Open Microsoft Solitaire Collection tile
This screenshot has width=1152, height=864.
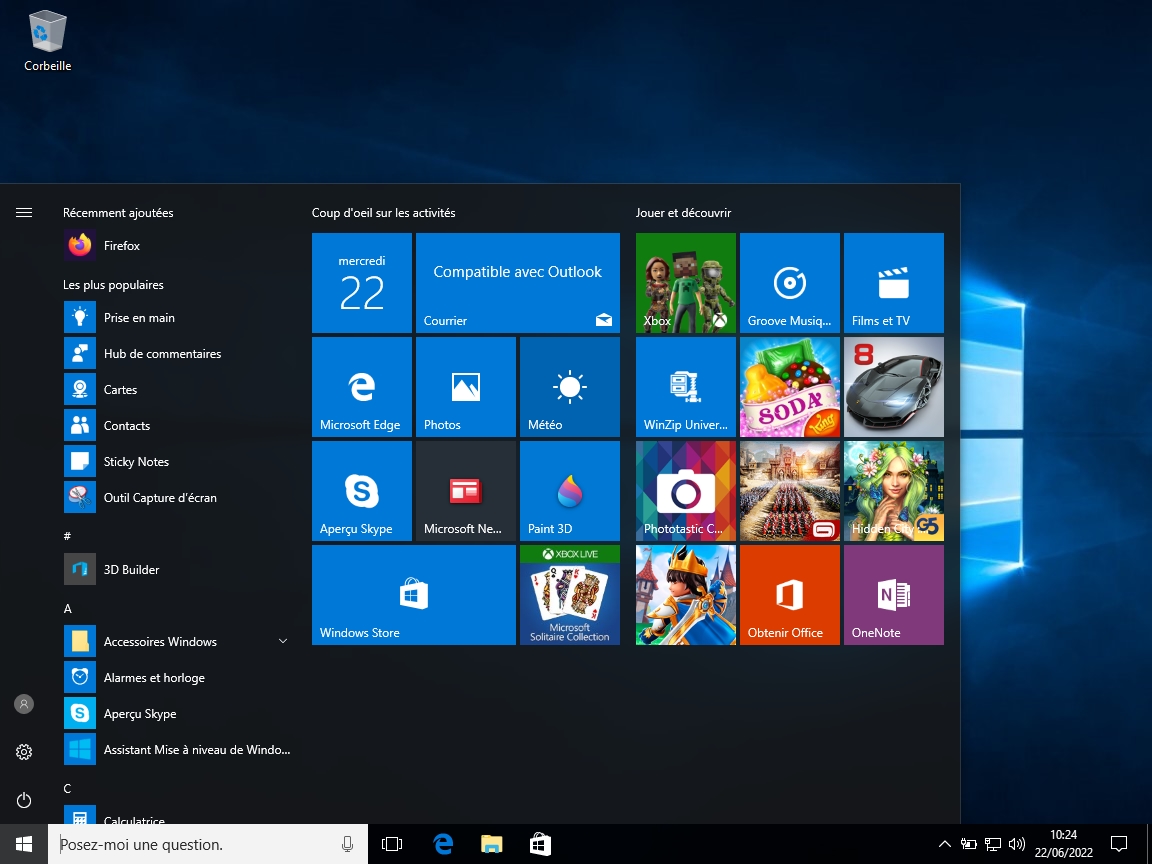coord(570,595)
